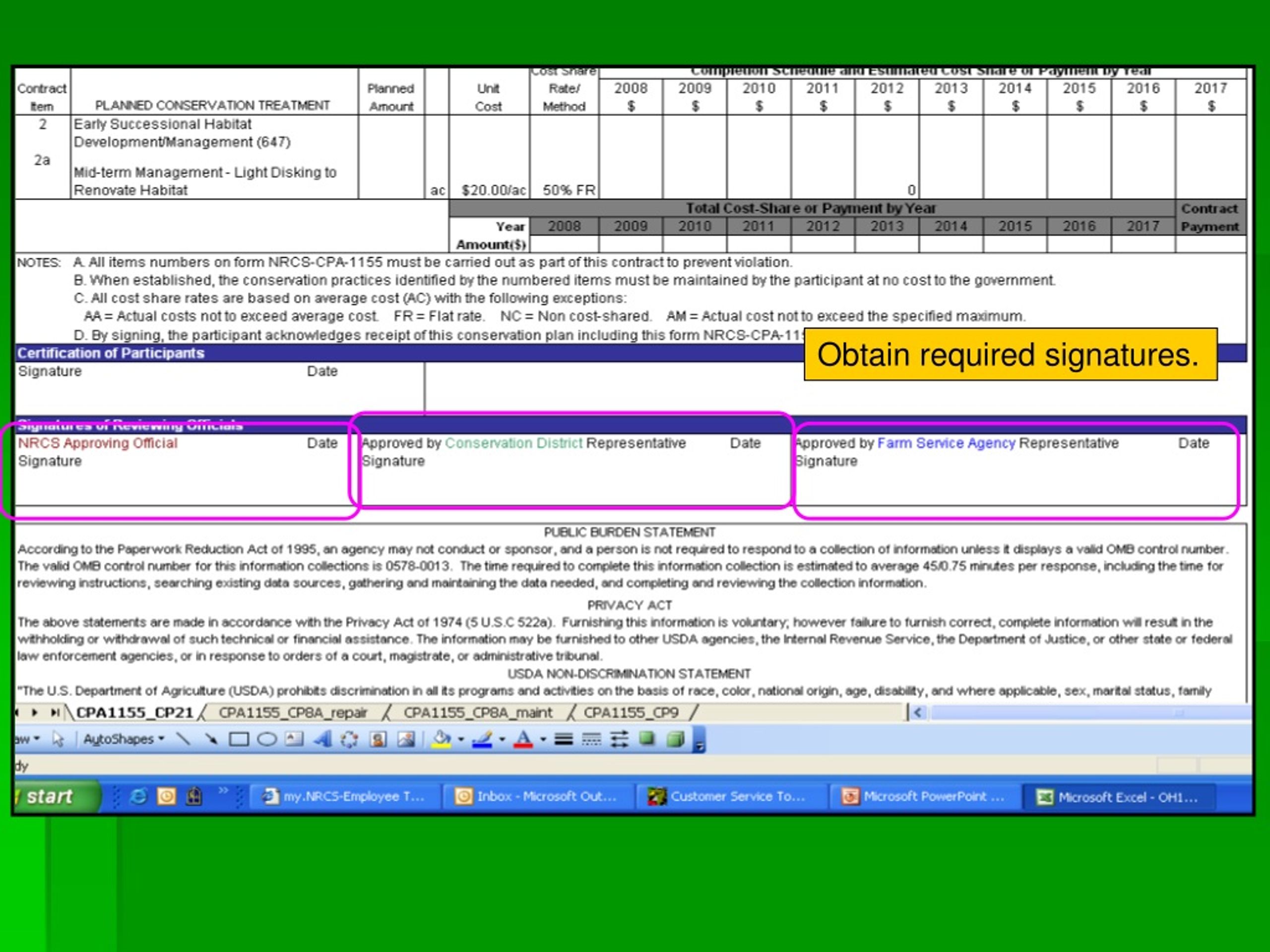Viewport: 1270px width, 952px height.
Task: Open Drawing Toolbar Options at toolbar end
Action: [699, 740]
